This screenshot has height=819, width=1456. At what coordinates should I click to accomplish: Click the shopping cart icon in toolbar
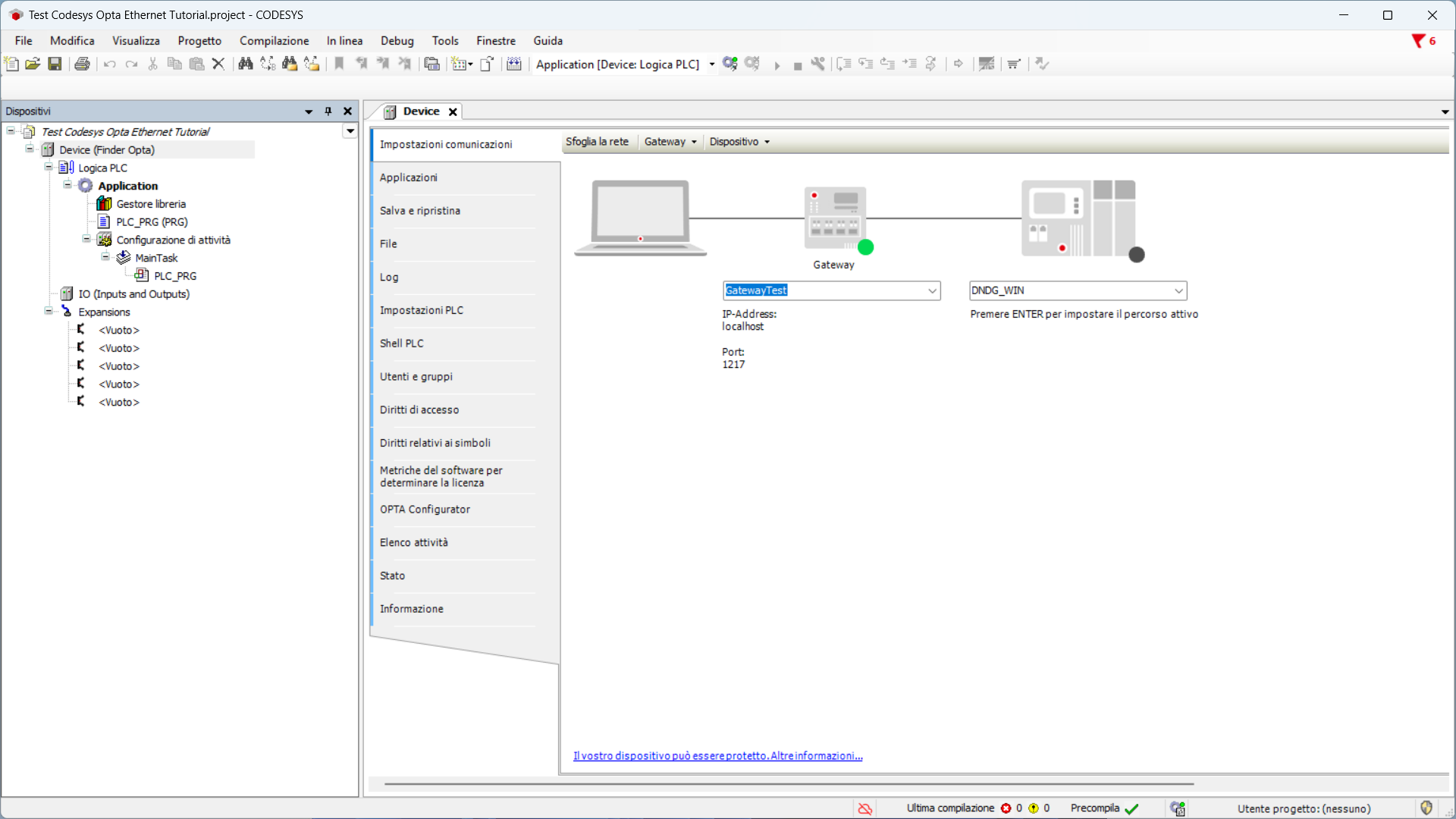click(1013, 64)
